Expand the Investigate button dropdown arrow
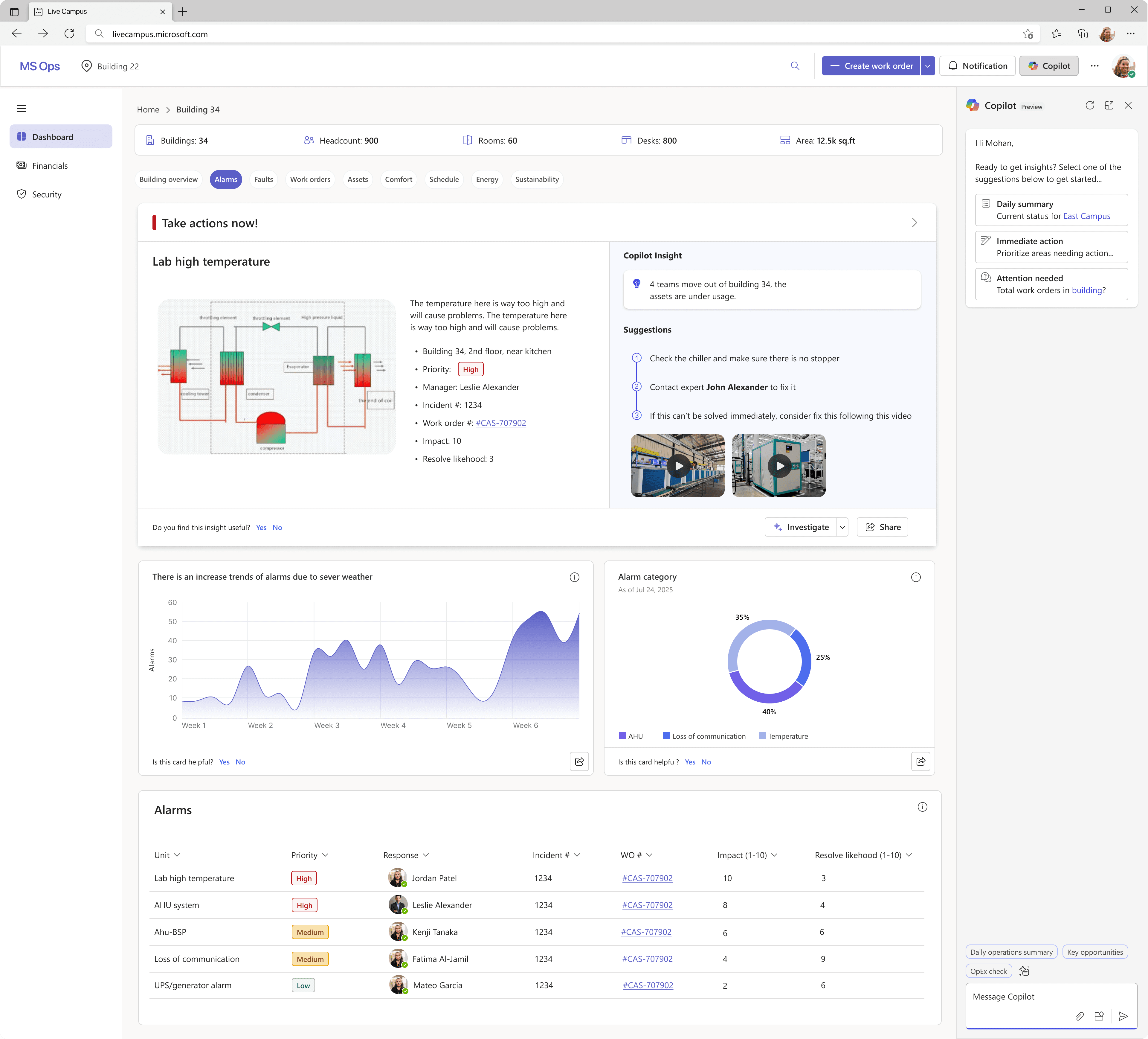The image size is (1148, 1039). point(842,528)
